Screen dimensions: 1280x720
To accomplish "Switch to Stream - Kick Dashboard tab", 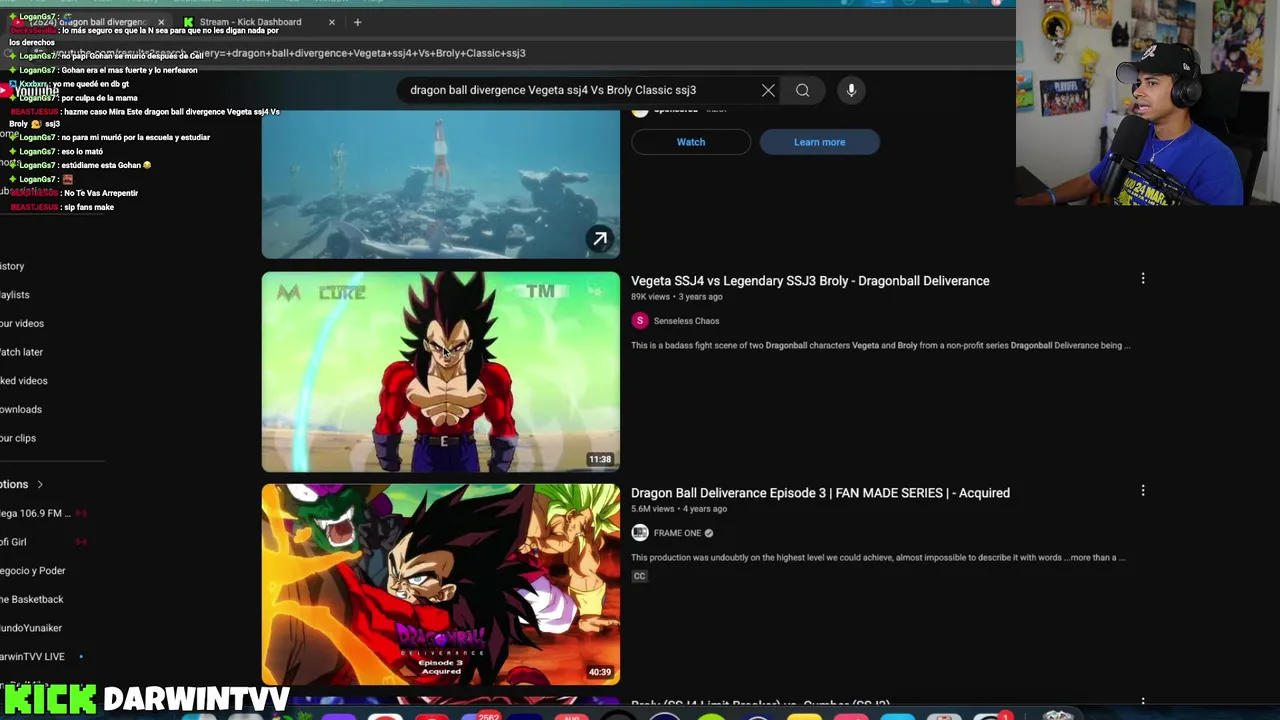I will (x=258, y=22).
